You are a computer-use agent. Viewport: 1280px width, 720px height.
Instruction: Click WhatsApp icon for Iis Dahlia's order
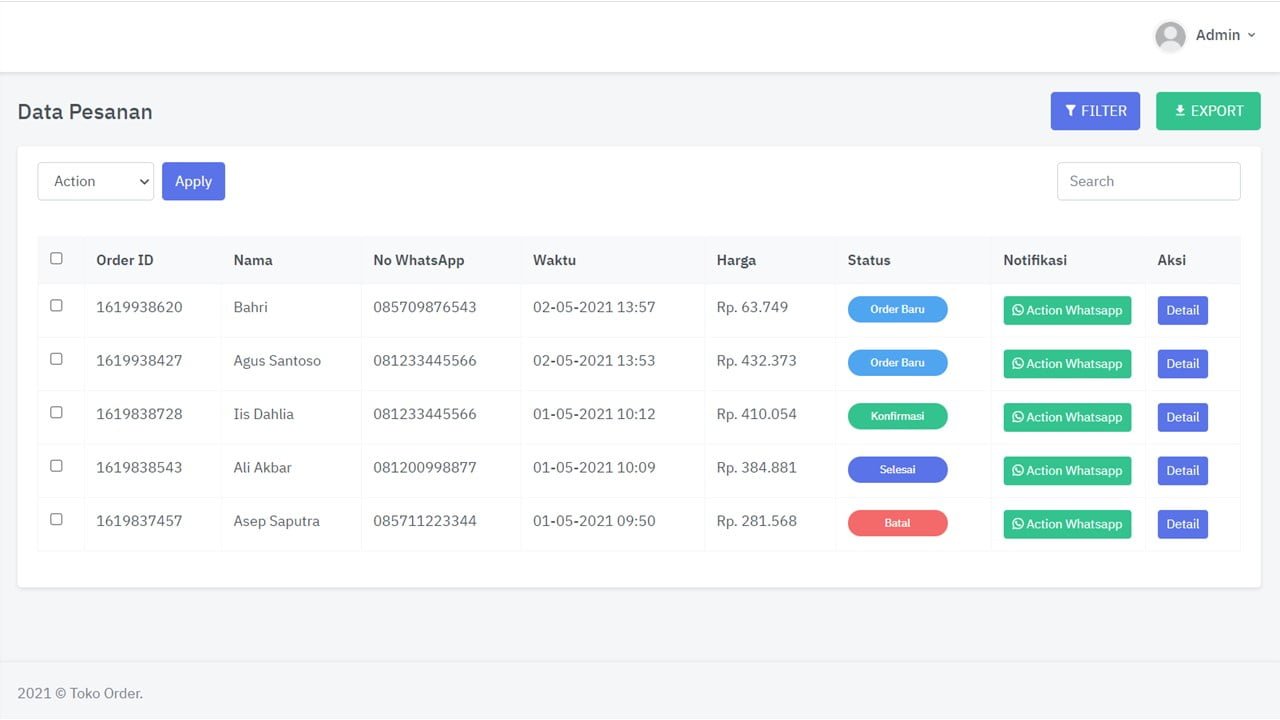click(x=1018, y=418)
